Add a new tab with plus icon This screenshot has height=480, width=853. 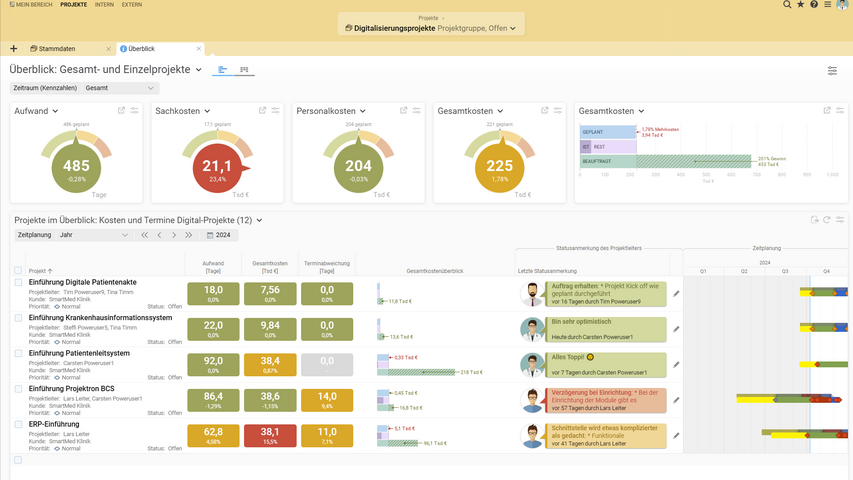(14, 48)
